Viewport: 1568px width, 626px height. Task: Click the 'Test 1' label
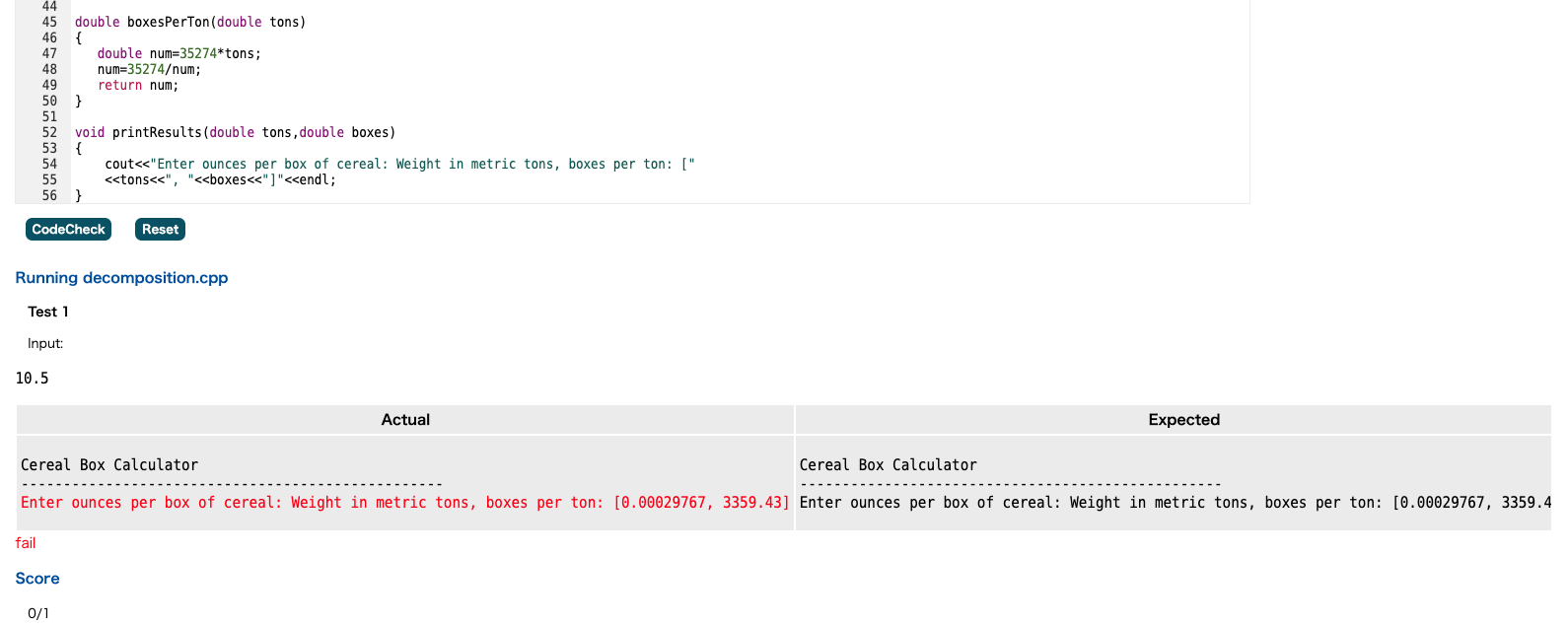click(x=48, y=312)
